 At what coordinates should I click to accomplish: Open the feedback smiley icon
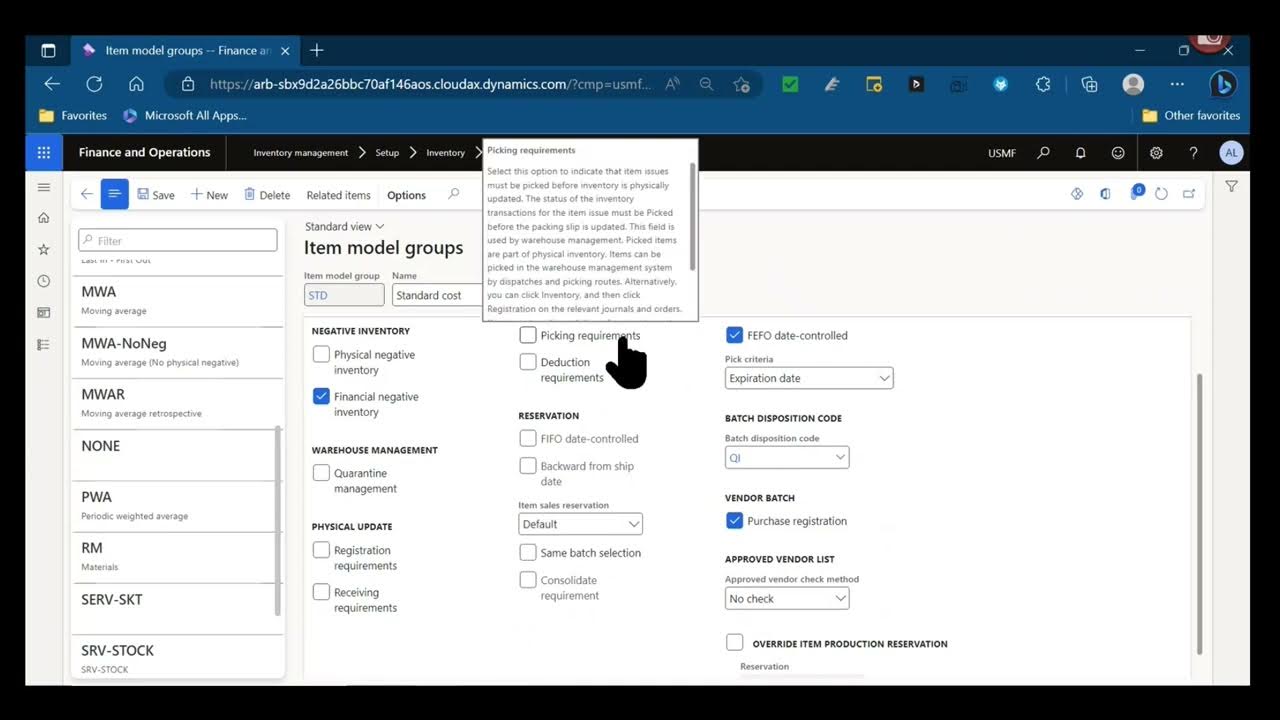click(1118, 153)
